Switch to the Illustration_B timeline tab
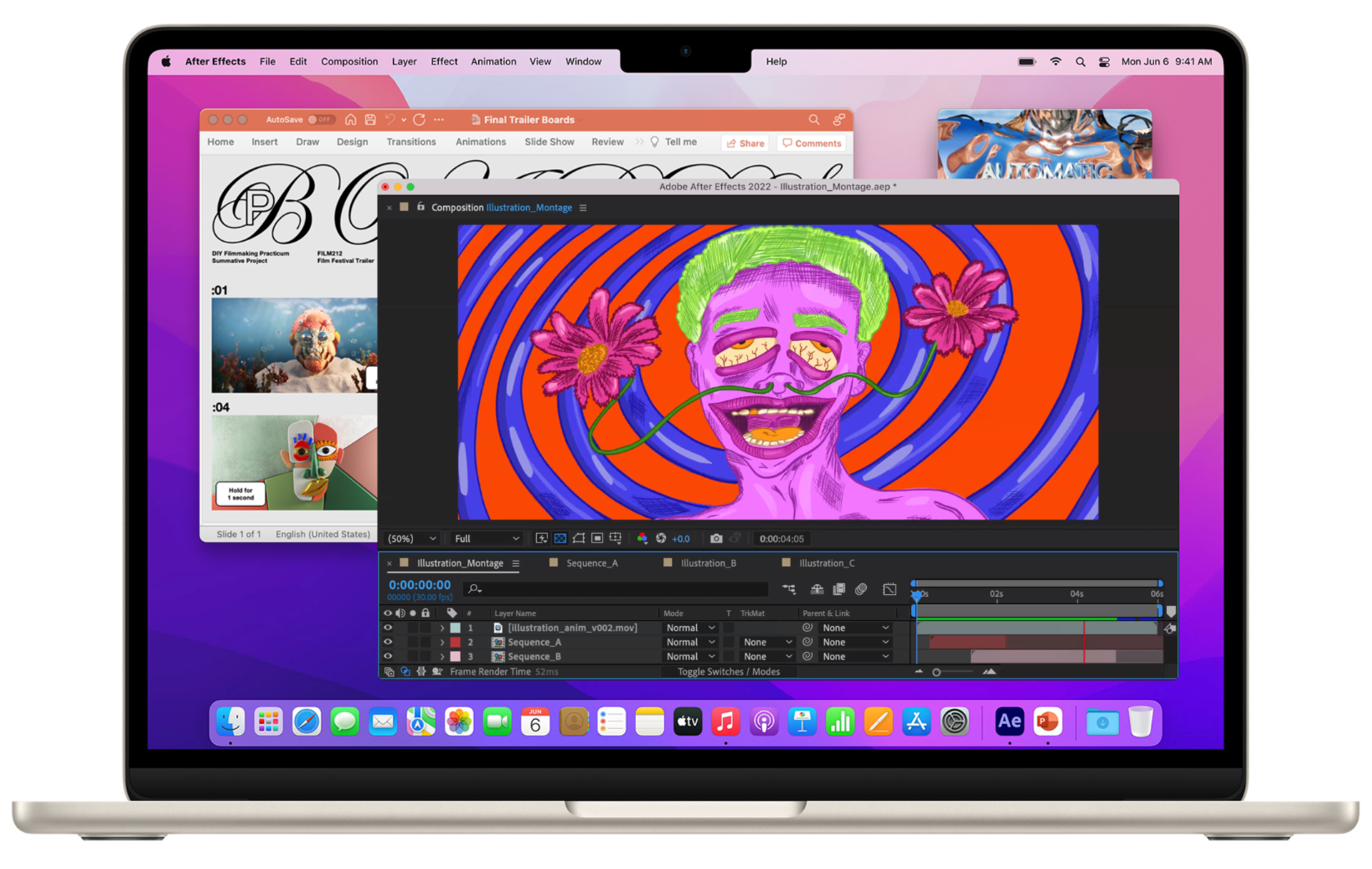Screen dimensions: 1372x869 (708, 563)
